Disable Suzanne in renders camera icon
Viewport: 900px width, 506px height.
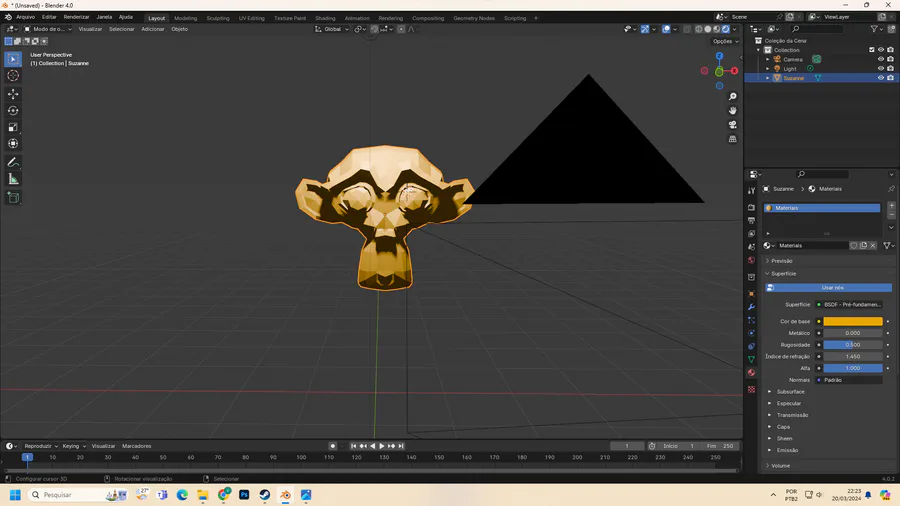coord(890,78)
